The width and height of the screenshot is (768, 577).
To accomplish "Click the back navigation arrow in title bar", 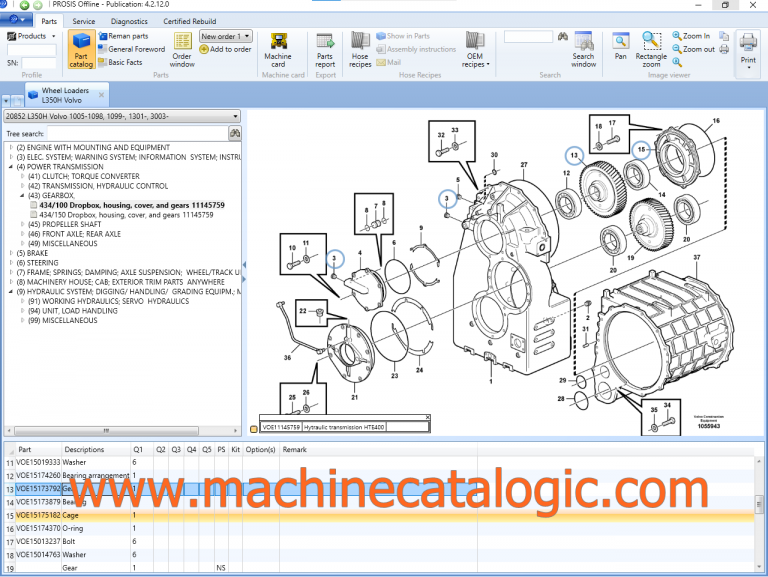I will point(24,5).
